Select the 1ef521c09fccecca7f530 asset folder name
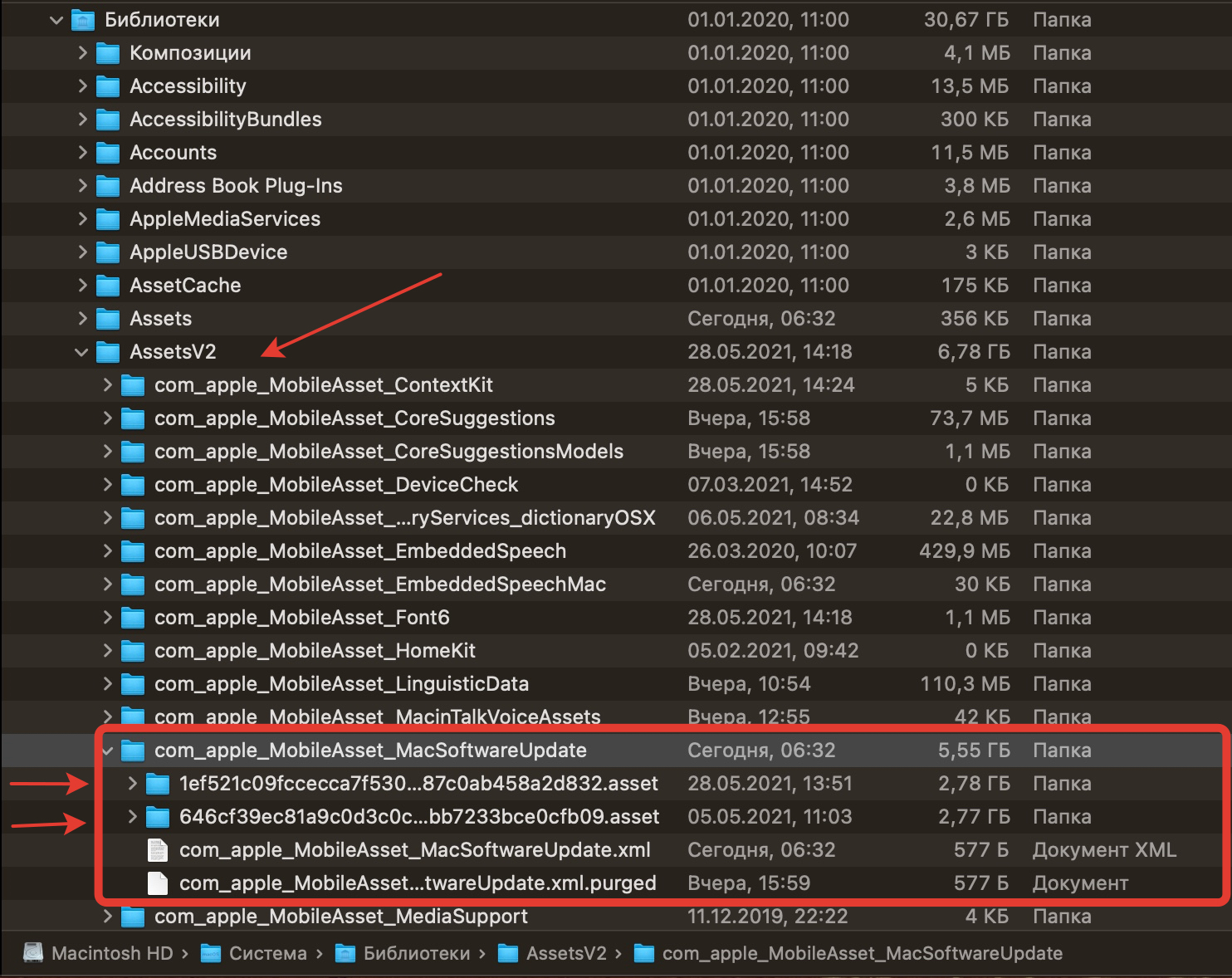This screenshot has height=978, width=1232. coord(419,784)
